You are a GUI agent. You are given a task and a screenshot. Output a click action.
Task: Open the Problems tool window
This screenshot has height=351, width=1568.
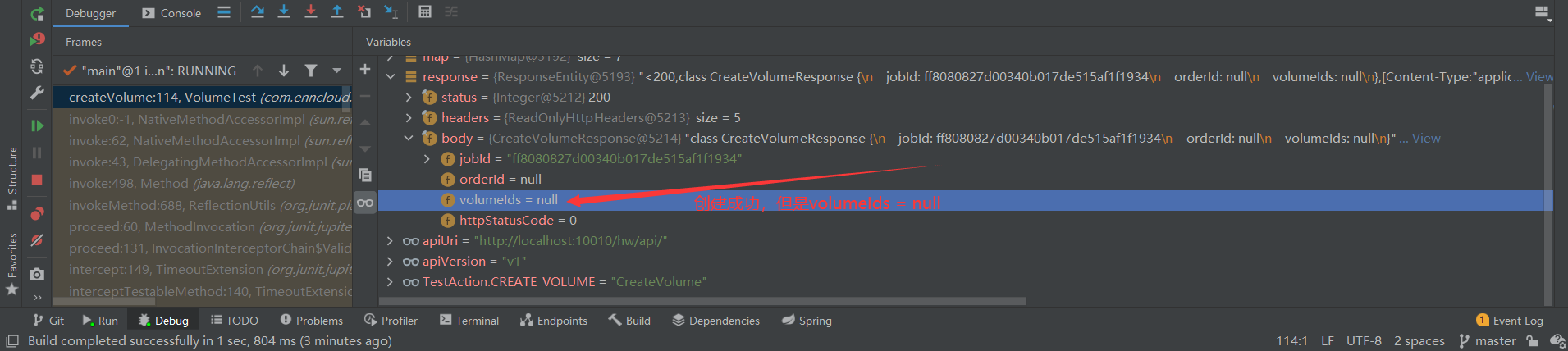(x=311, y=321)
